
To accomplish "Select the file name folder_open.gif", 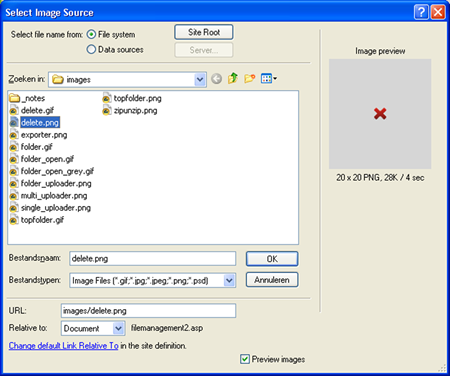I will [x=47, y=159].
